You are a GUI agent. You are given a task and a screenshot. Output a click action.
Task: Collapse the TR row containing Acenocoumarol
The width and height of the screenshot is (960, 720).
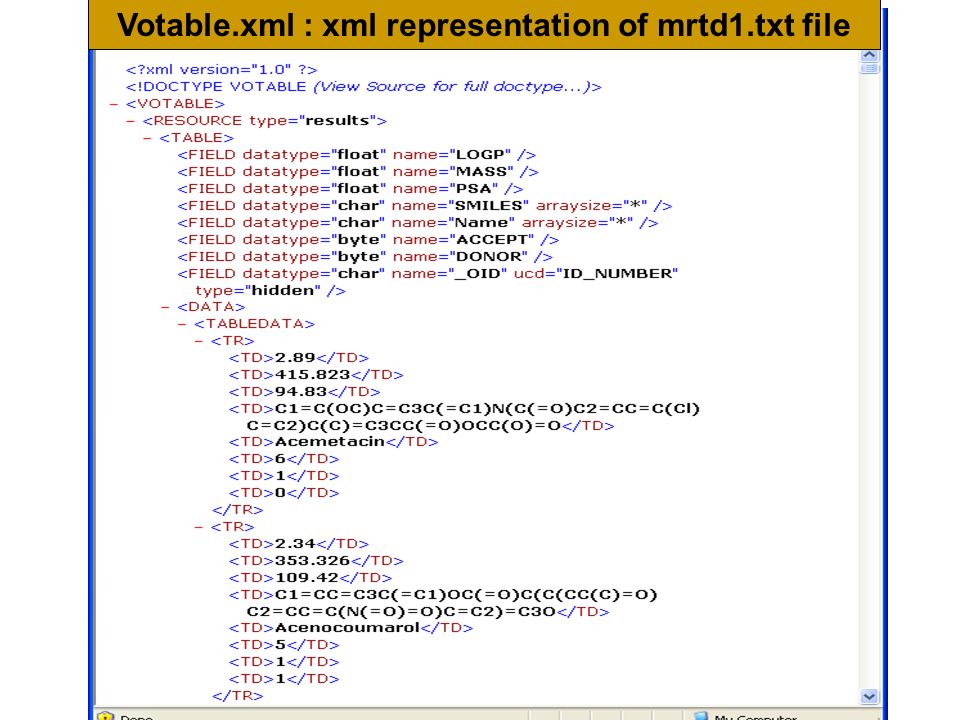pos(198,527)
